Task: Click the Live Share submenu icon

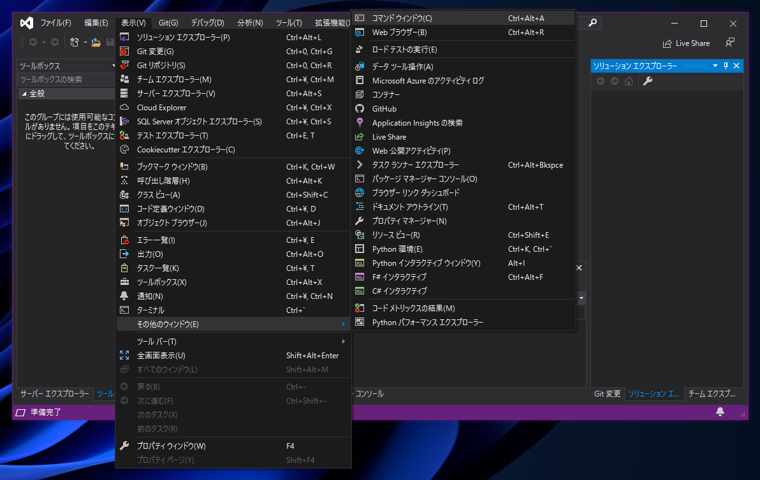Action: pos(360,137)
